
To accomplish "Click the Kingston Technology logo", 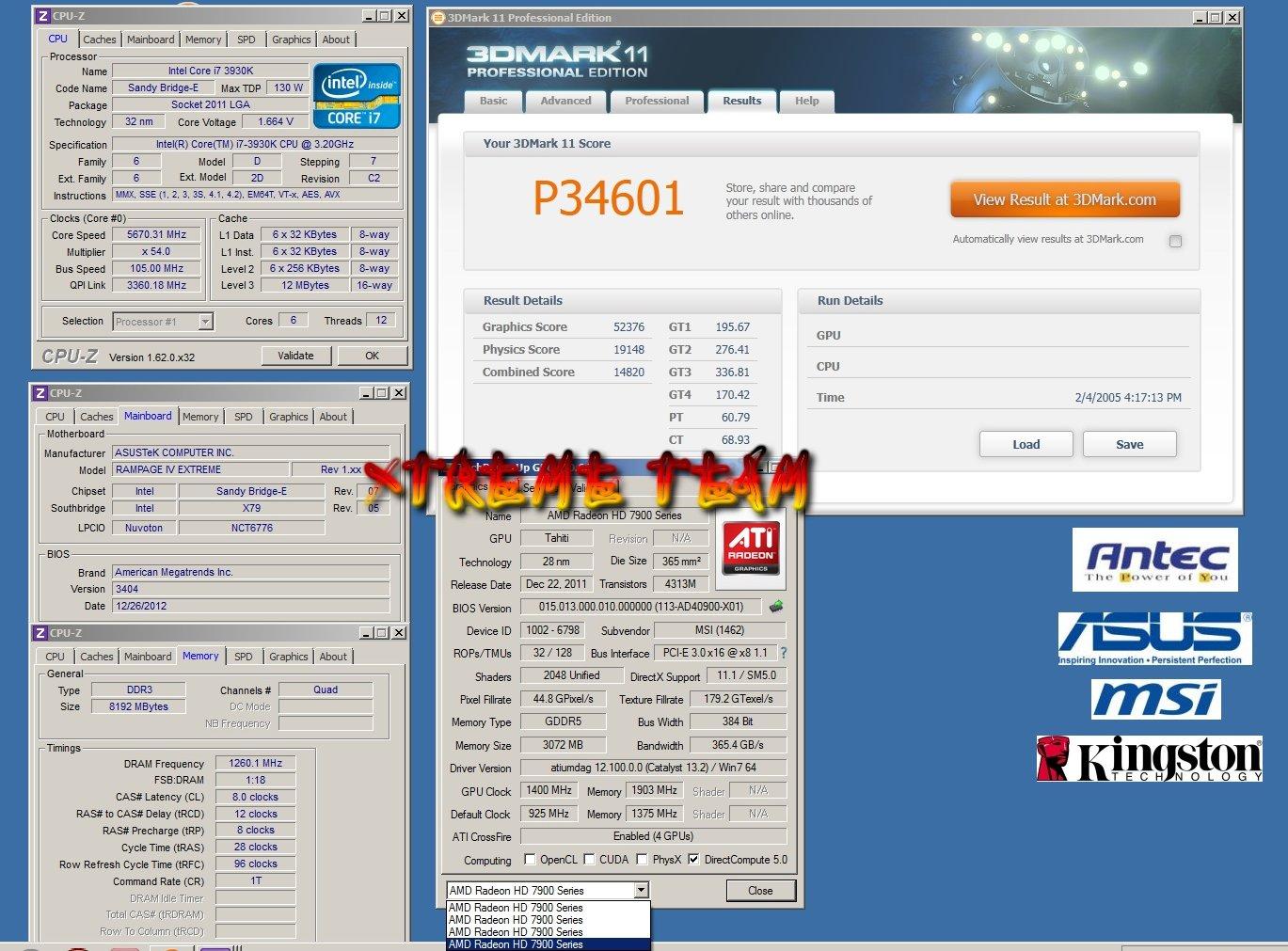I will (x=1149, y=759).
